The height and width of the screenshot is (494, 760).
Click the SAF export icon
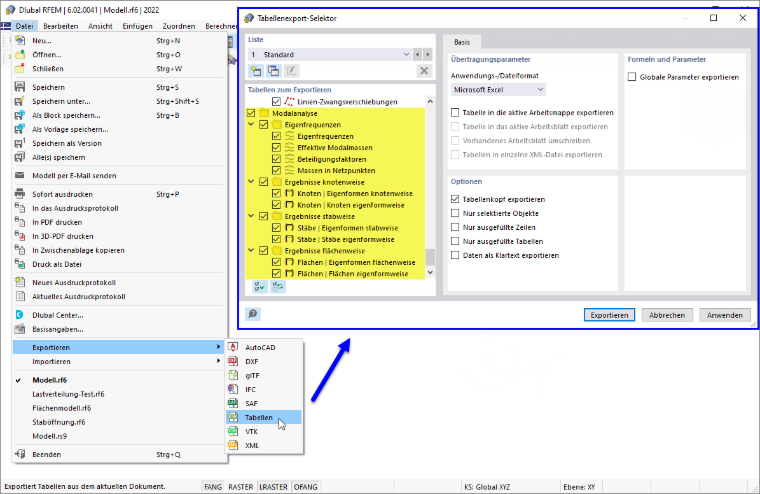[x=233, y=403]
